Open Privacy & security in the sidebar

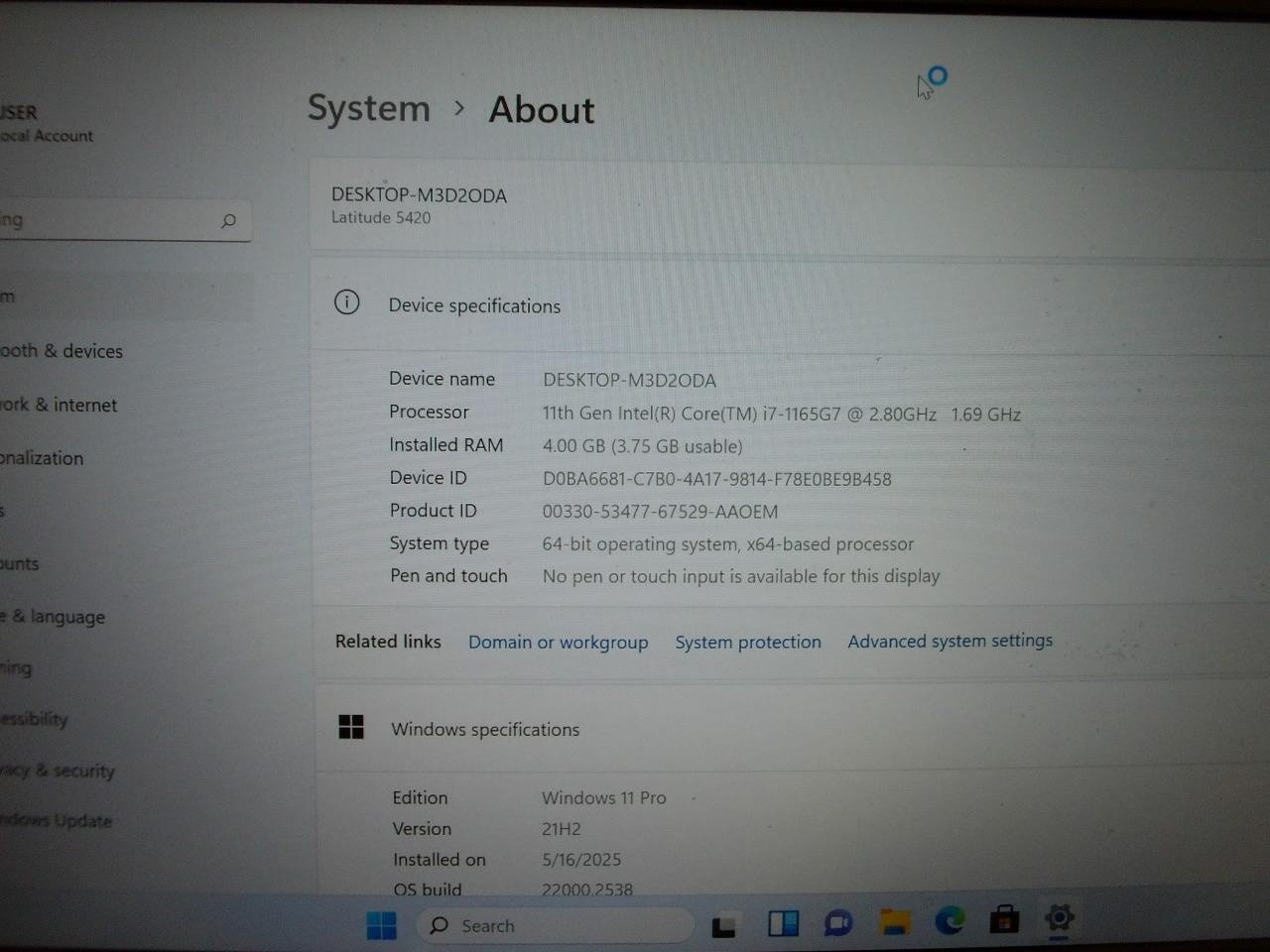(x=58, y=770)
